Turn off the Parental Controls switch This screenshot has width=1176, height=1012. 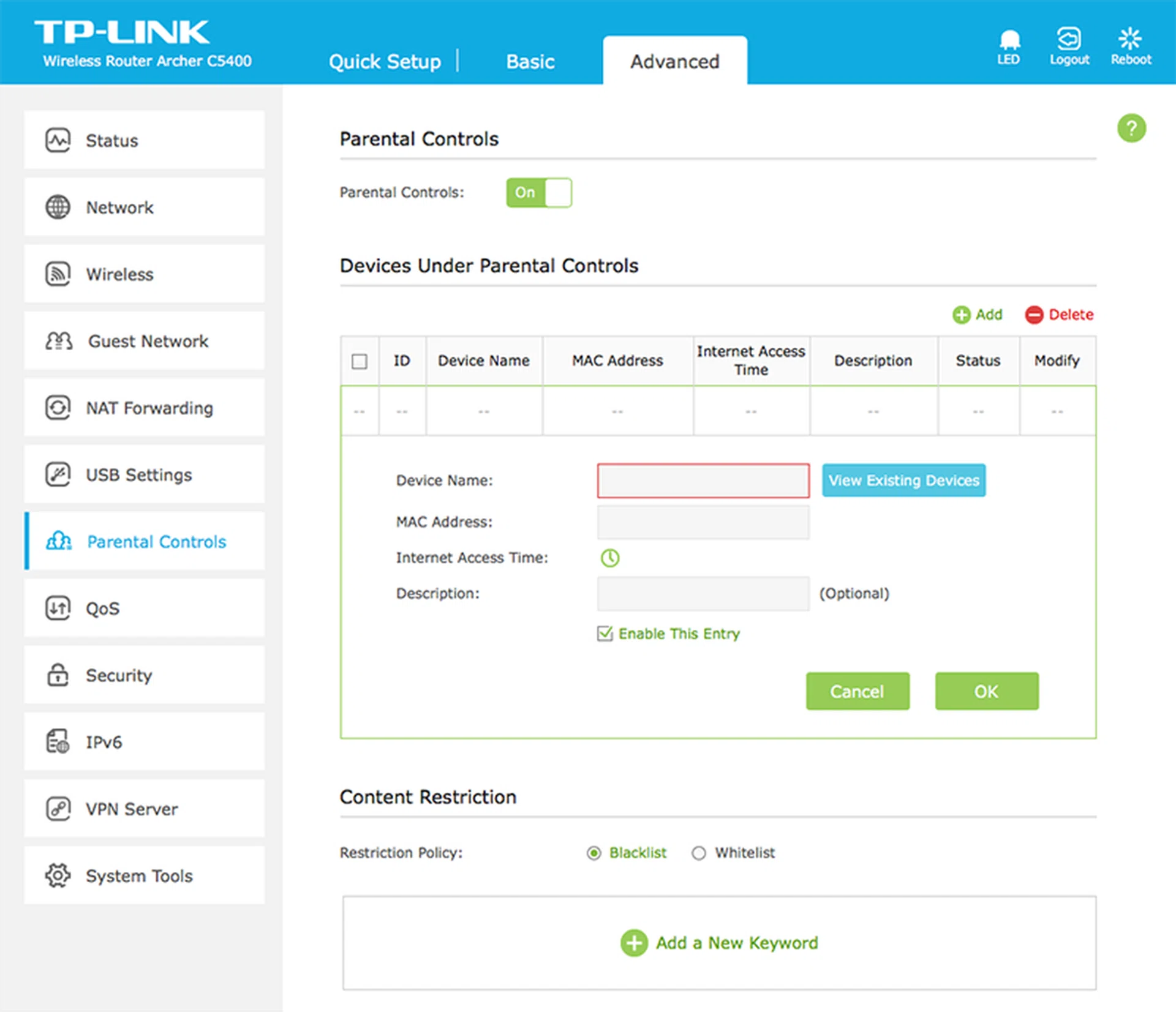point(538,193)
